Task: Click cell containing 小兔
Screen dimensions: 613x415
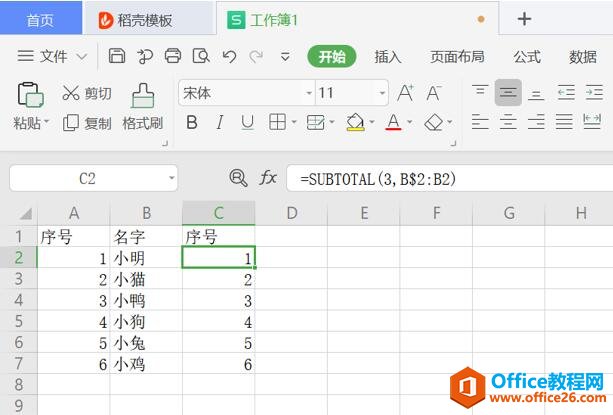Action: (x=146, y=343)
